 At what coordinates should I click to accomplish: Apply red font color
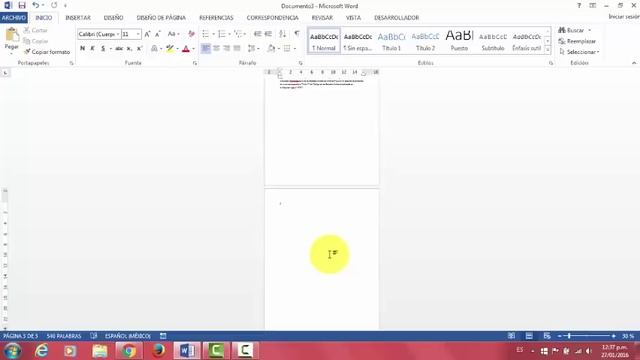coord(186,49)
